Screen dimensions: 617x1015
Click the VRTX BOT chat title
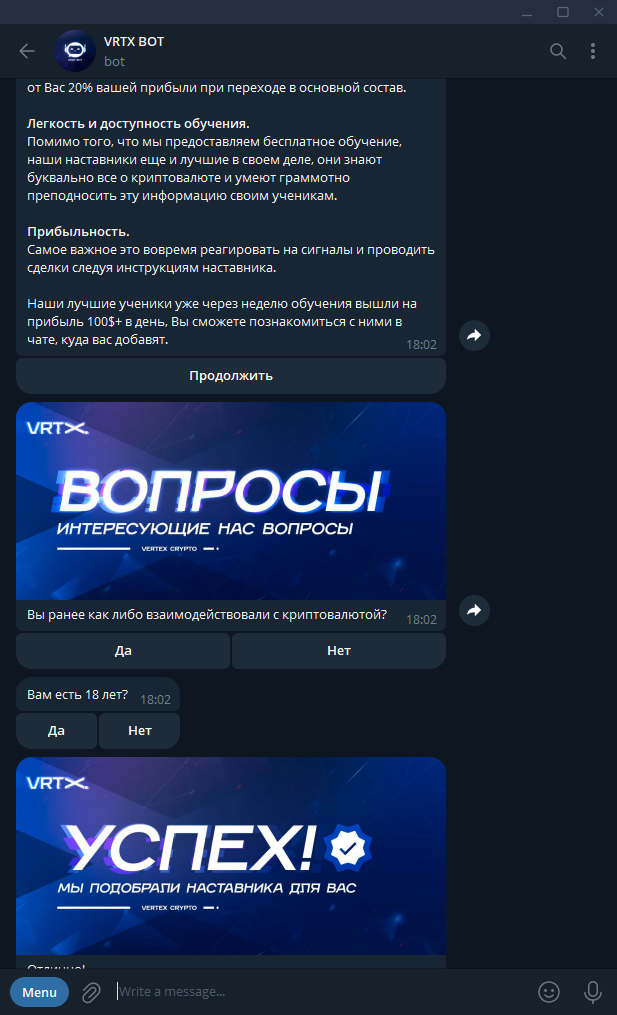tap(134, 41)
